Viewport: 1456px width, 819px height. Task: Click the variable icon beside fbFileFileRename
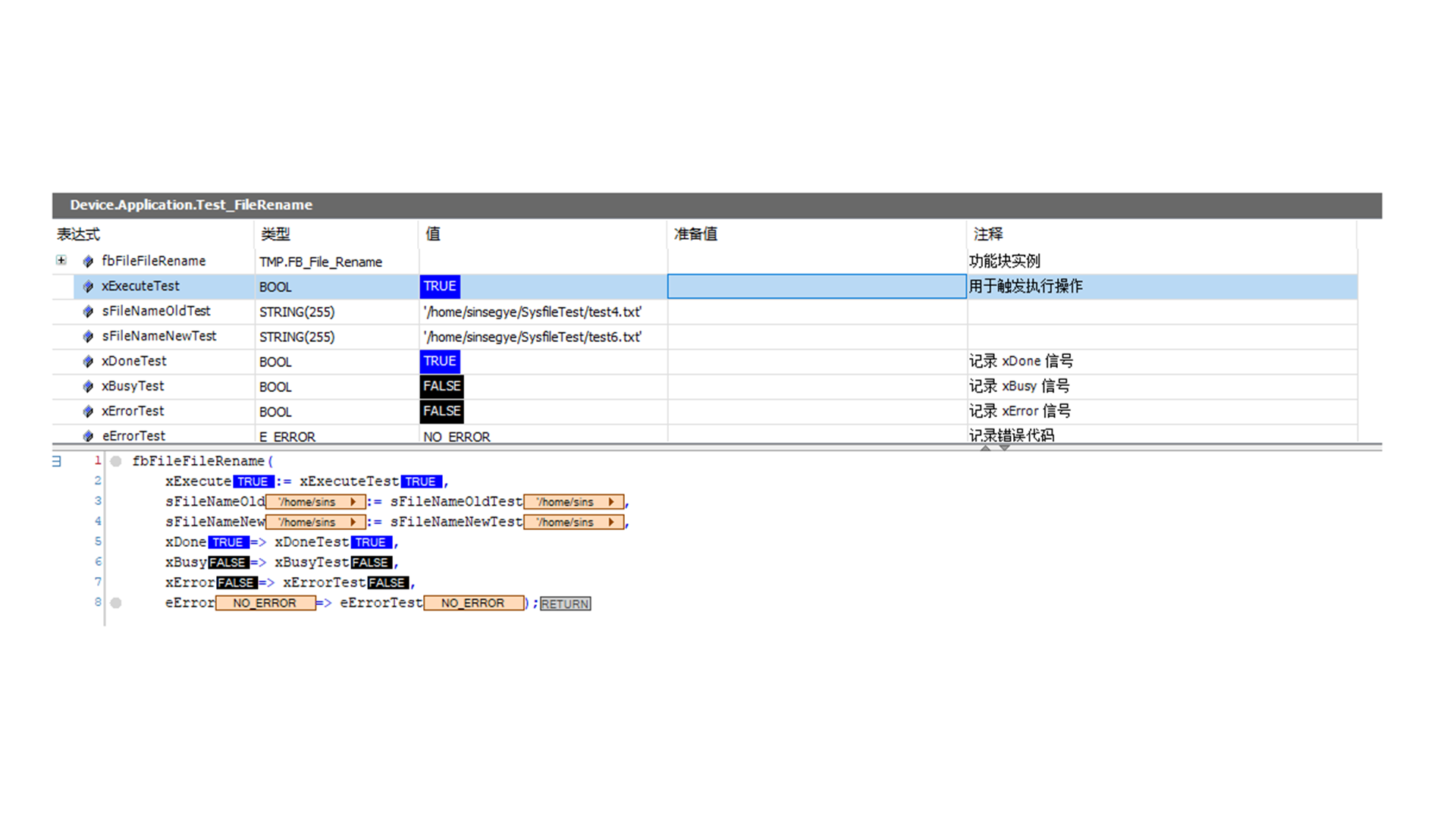click(88, 261)
